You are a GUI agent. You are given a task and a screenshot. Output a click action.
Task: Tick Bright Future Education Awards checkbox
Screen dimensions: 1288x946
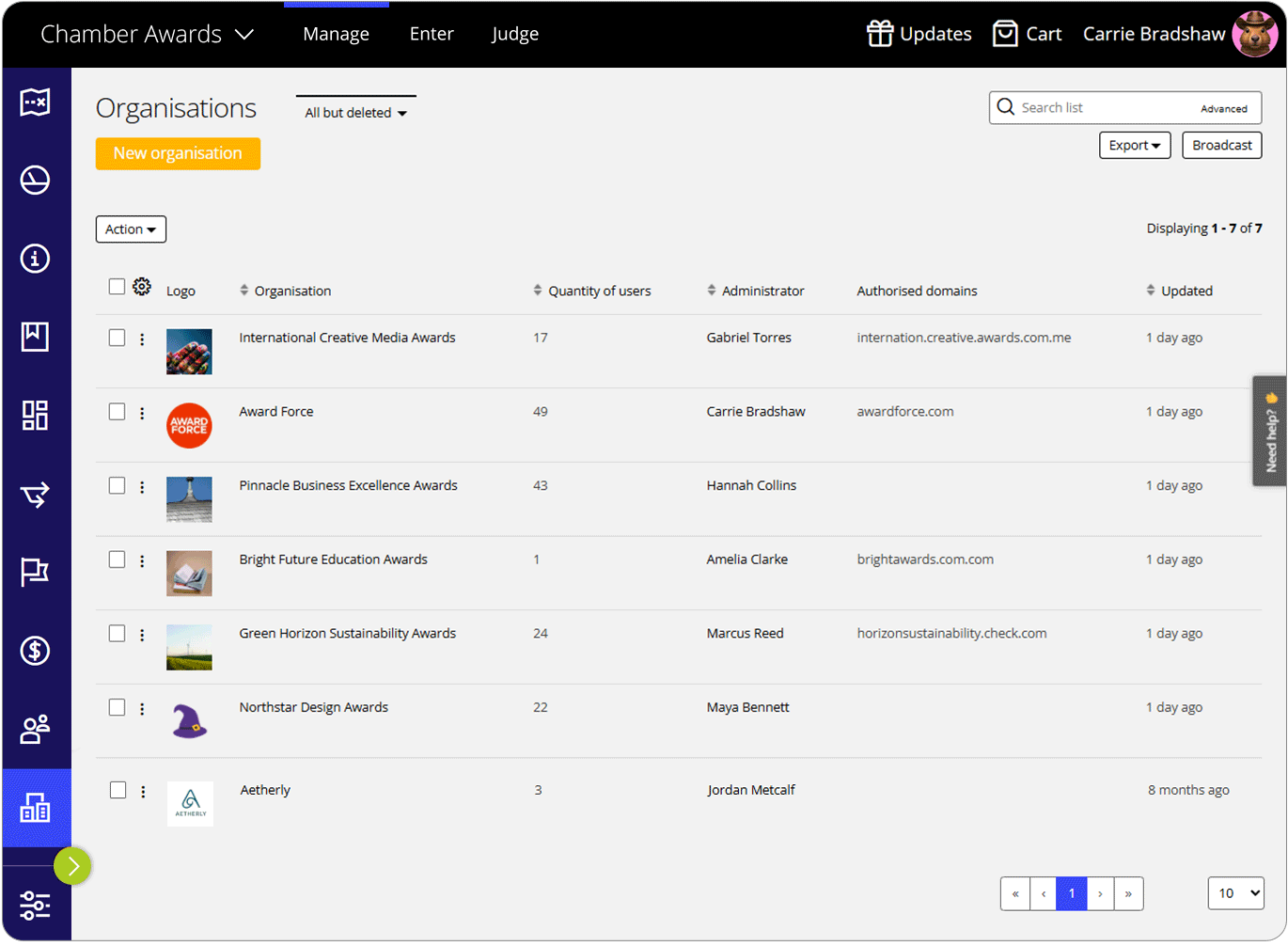117,560
